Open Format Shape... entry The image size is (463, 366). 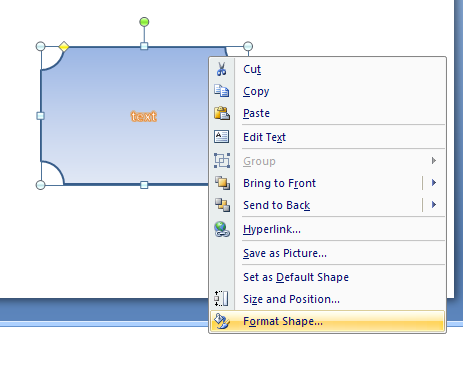tap(327, 321)
